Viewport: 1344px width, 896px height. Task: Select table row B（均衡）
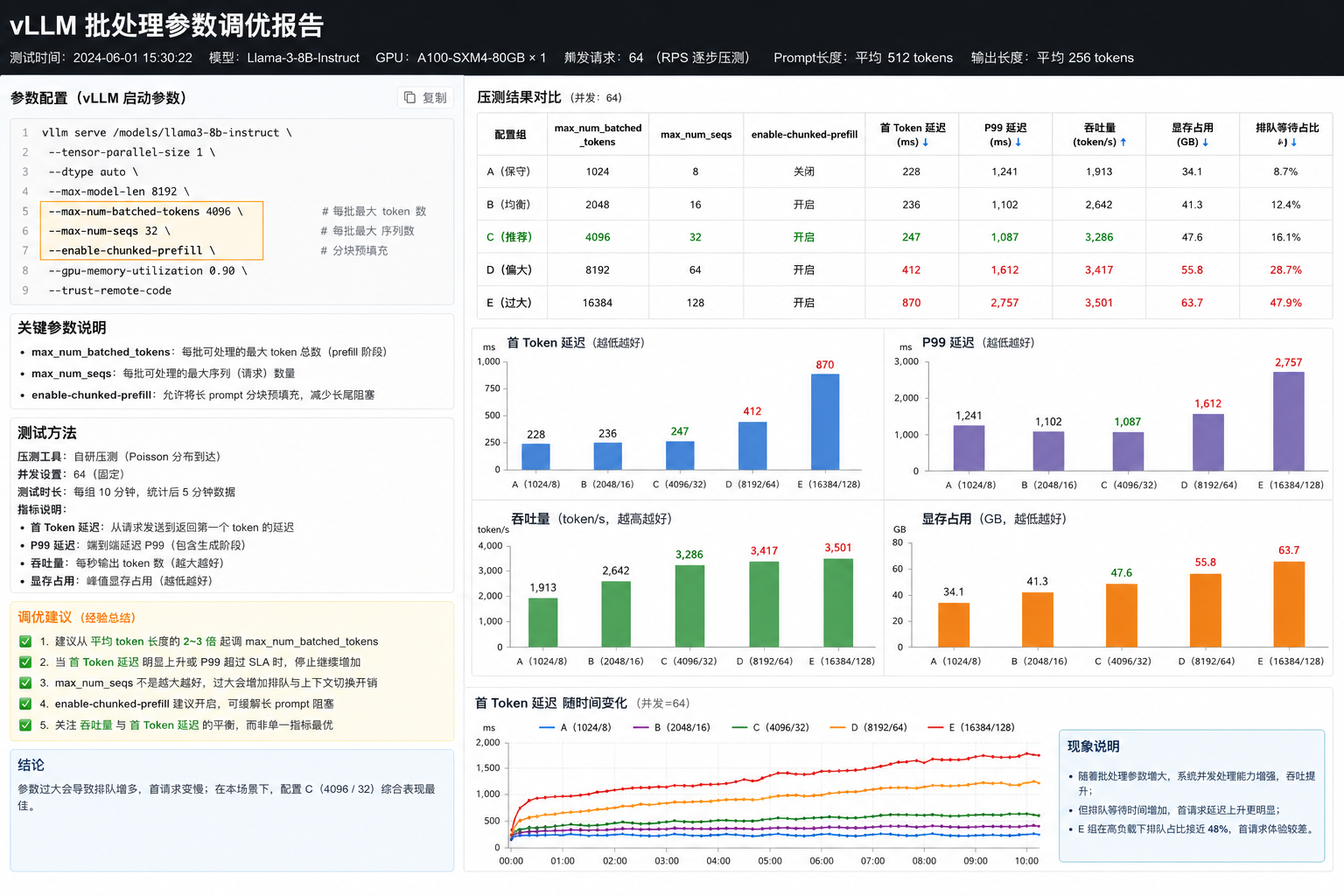click(905, 205)
